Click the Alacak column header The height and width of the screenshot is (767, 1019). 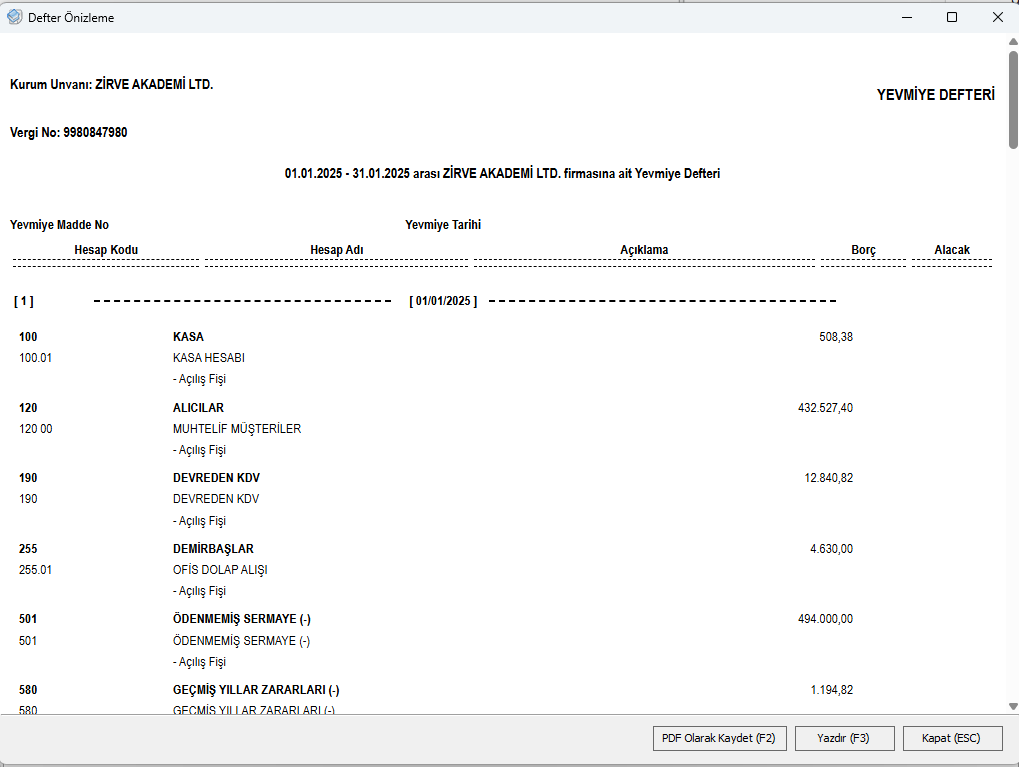(x=952, y=250)
